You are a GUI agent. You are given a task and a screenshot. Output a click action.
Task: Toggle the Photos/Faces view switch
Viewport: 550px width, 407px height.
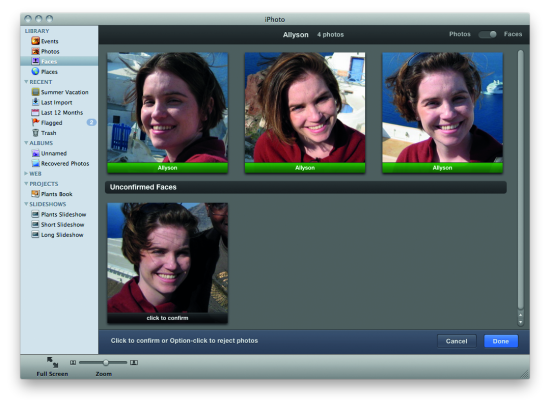click(x=487, y=34)
